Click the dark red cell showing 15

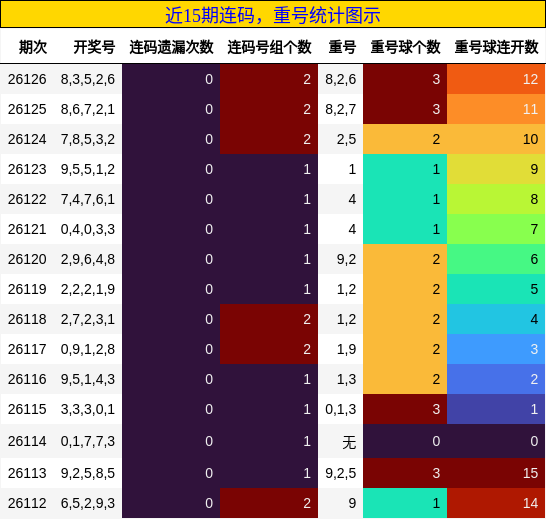point(496,473)
